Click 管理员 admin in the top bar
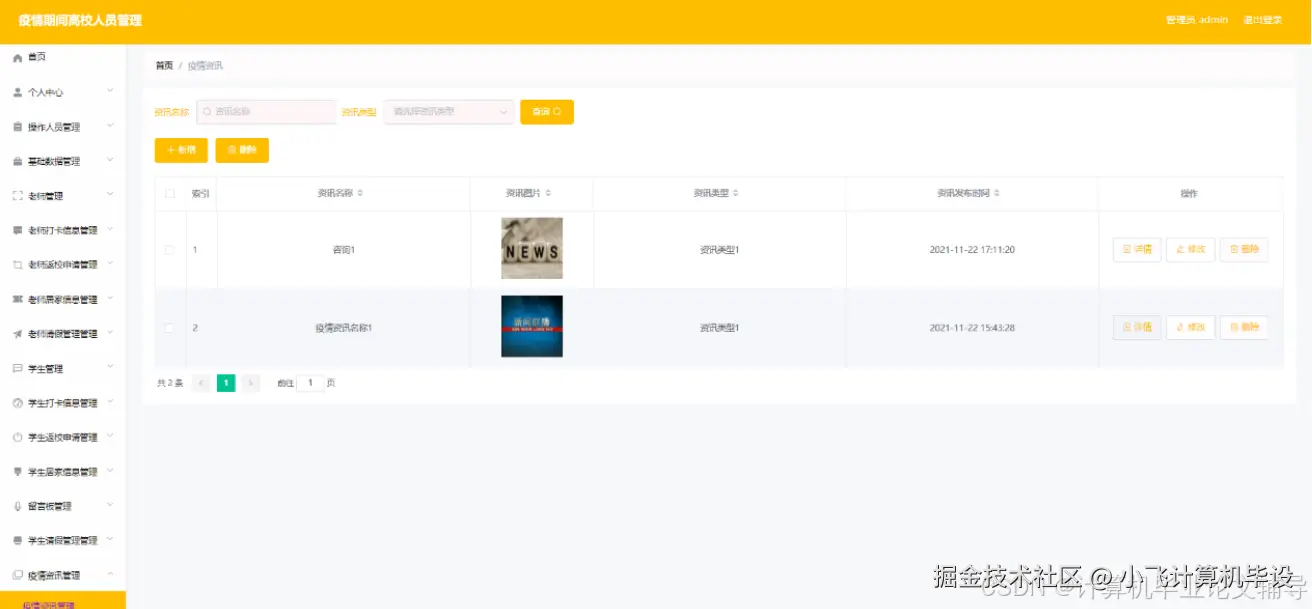The height and width of the screenshot is (609, 1312). coord(1197,20)
